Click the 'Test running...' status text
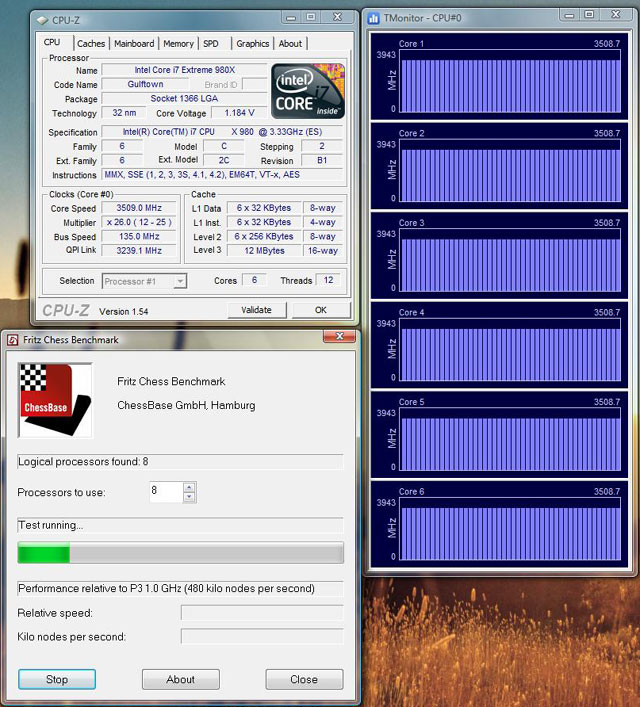The height and width of the screenshot is (707, 640). coord(51,525)
